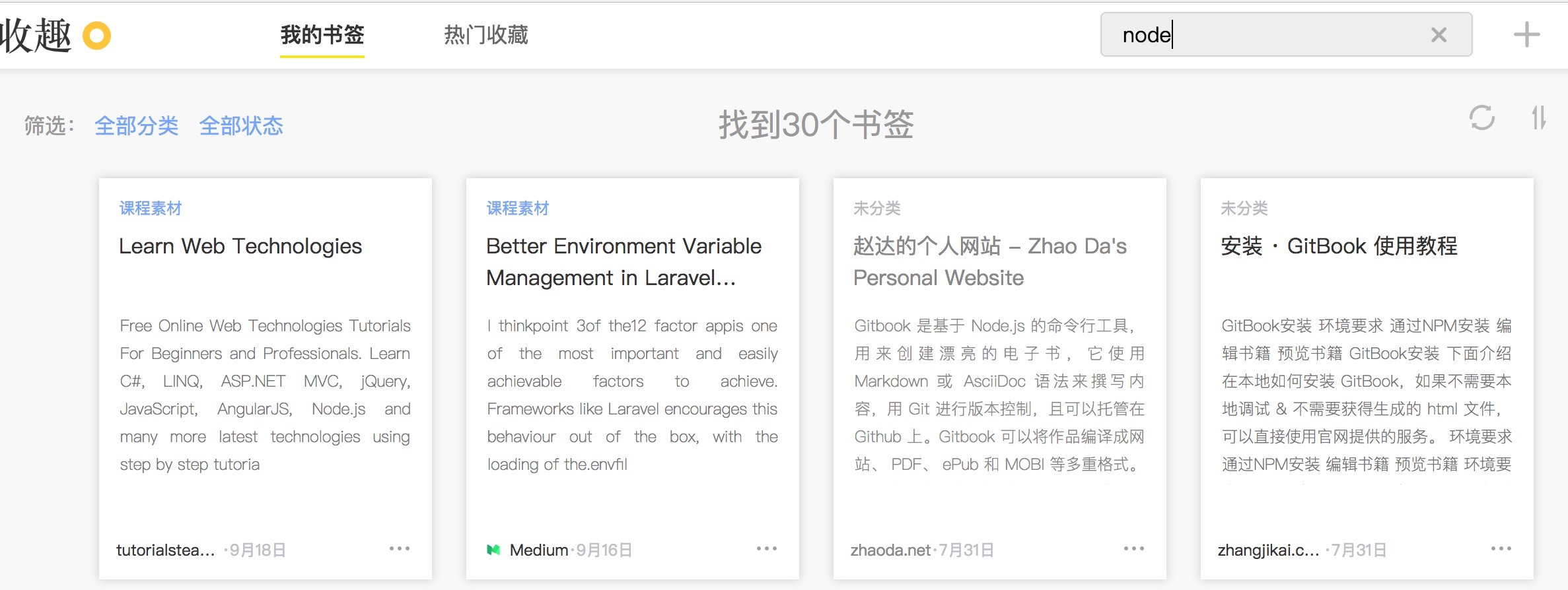The height and width of the screenshot is (590, 1568).
Task: Open 安装 · GitBook 使用教程 title
Action: [1339, 246]
